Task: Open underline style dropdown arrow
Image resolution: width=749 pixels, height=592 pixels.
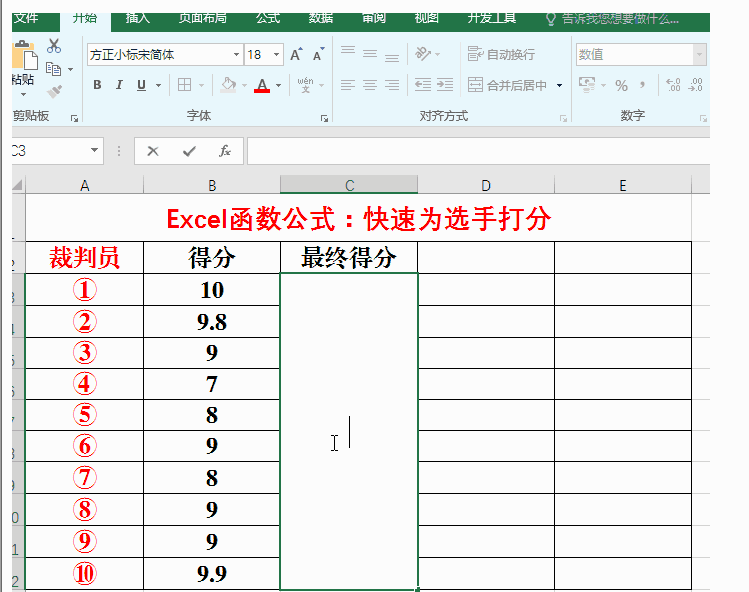Action: (158, 86)
